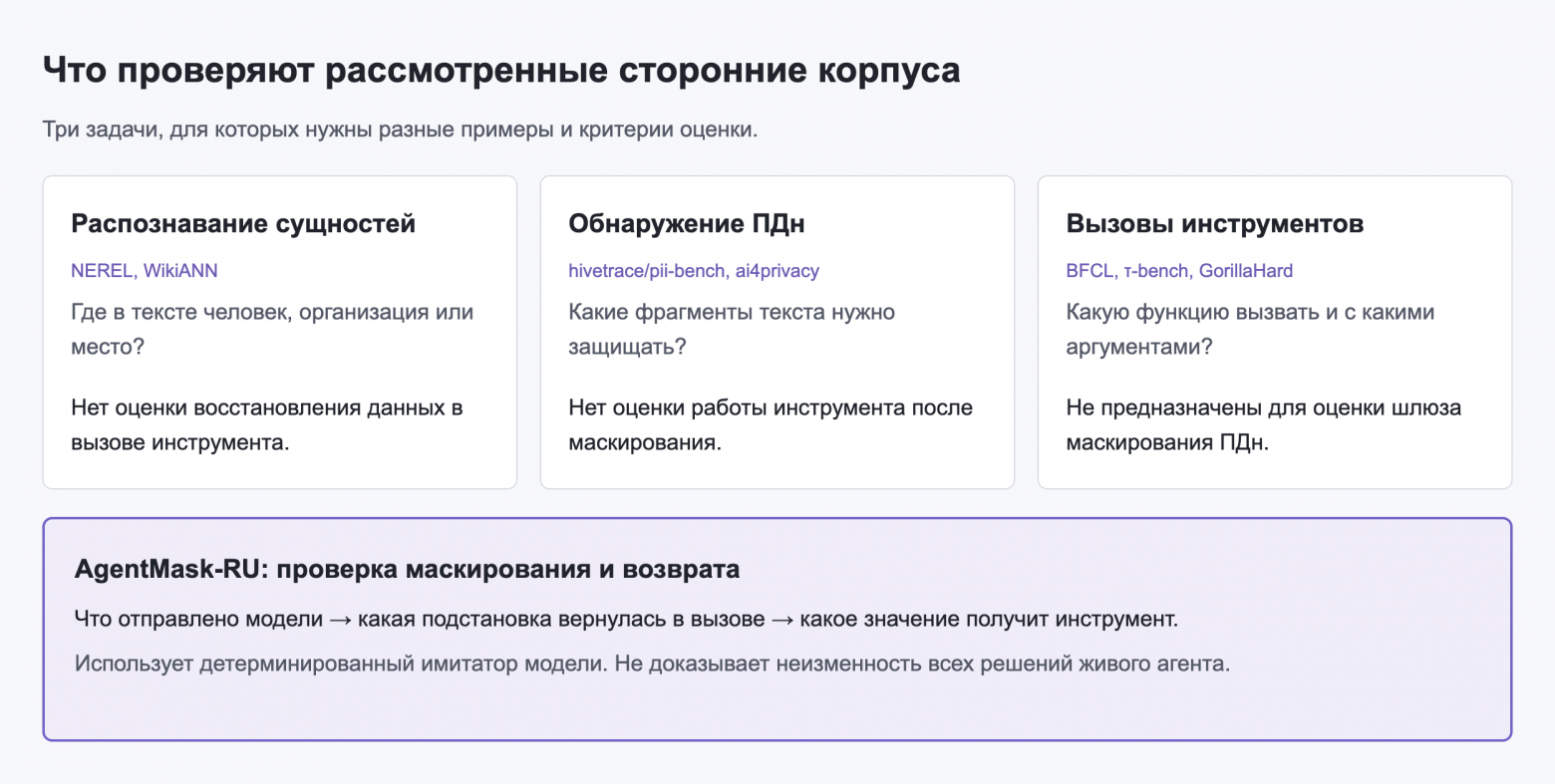
Task: Click the subtitle starting "Три задачи, для которых"
Action: pos(400,130)
